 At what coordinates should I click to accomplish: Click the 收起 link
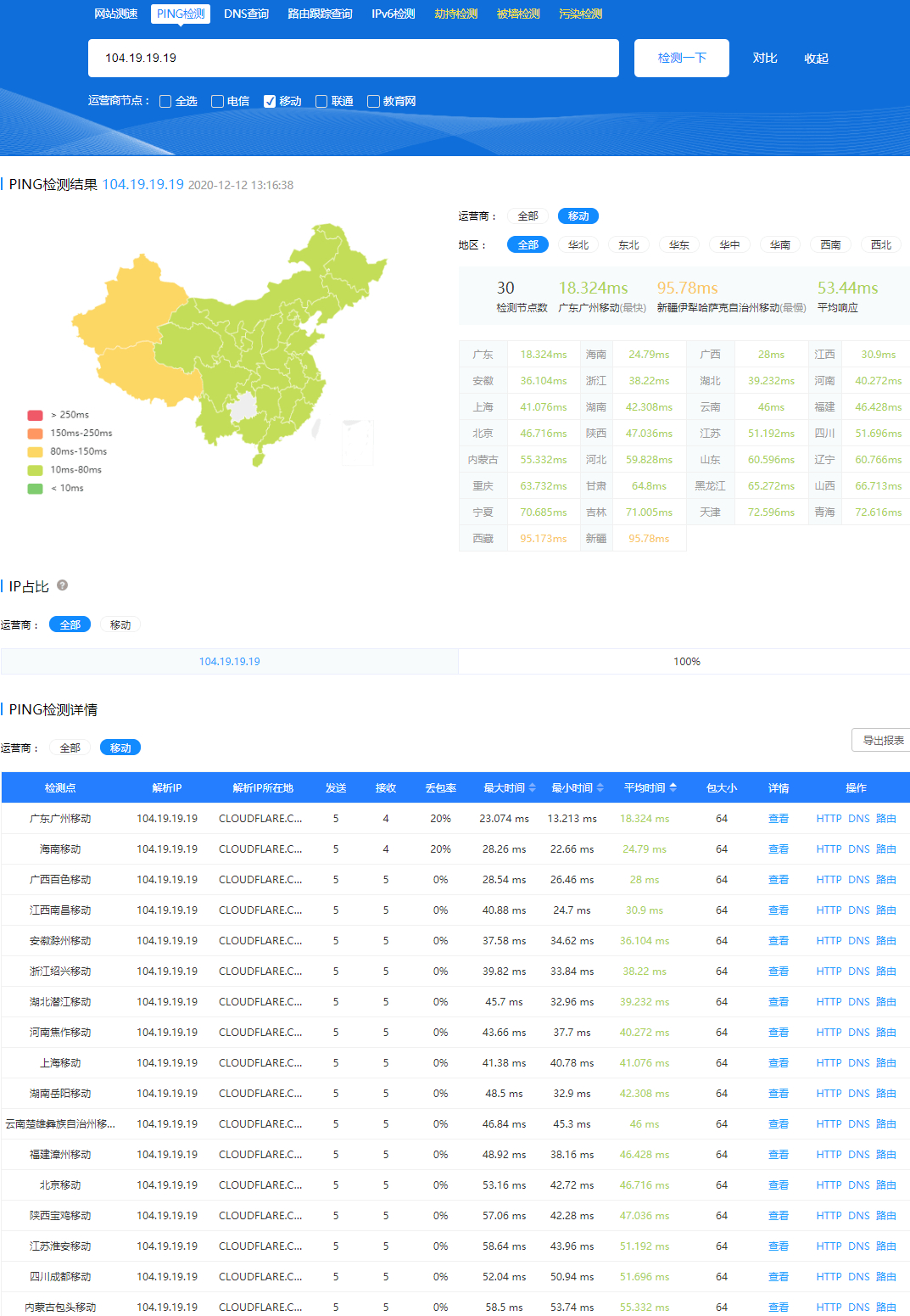pyautogui.click(x=817, y=58)
